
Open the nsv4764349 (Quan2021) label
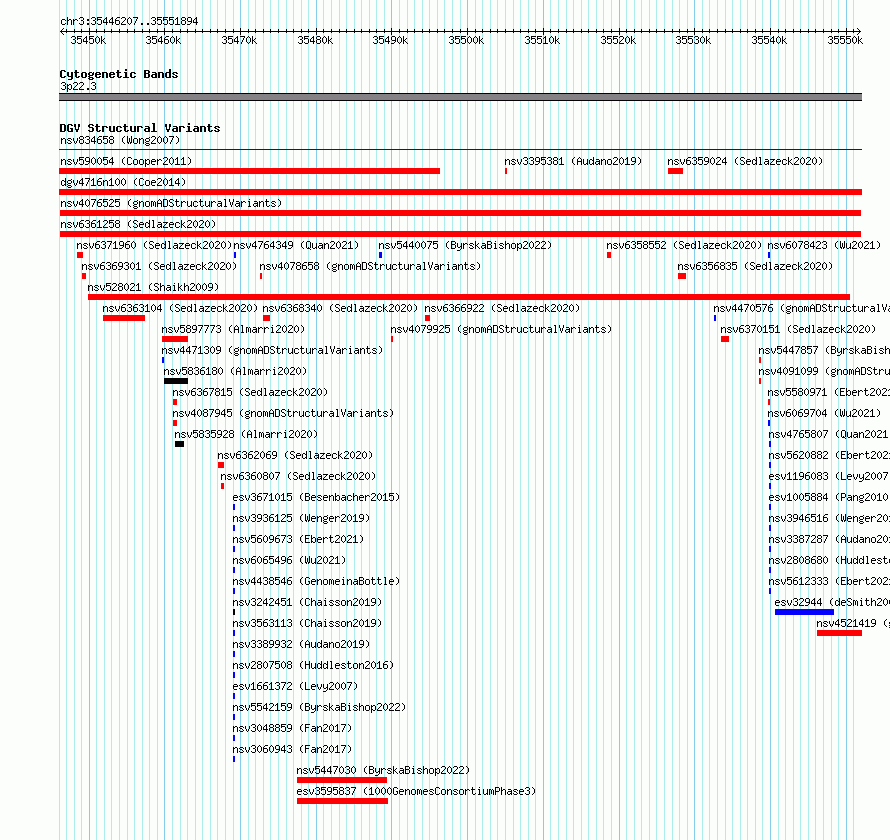[x=296, y=245]
